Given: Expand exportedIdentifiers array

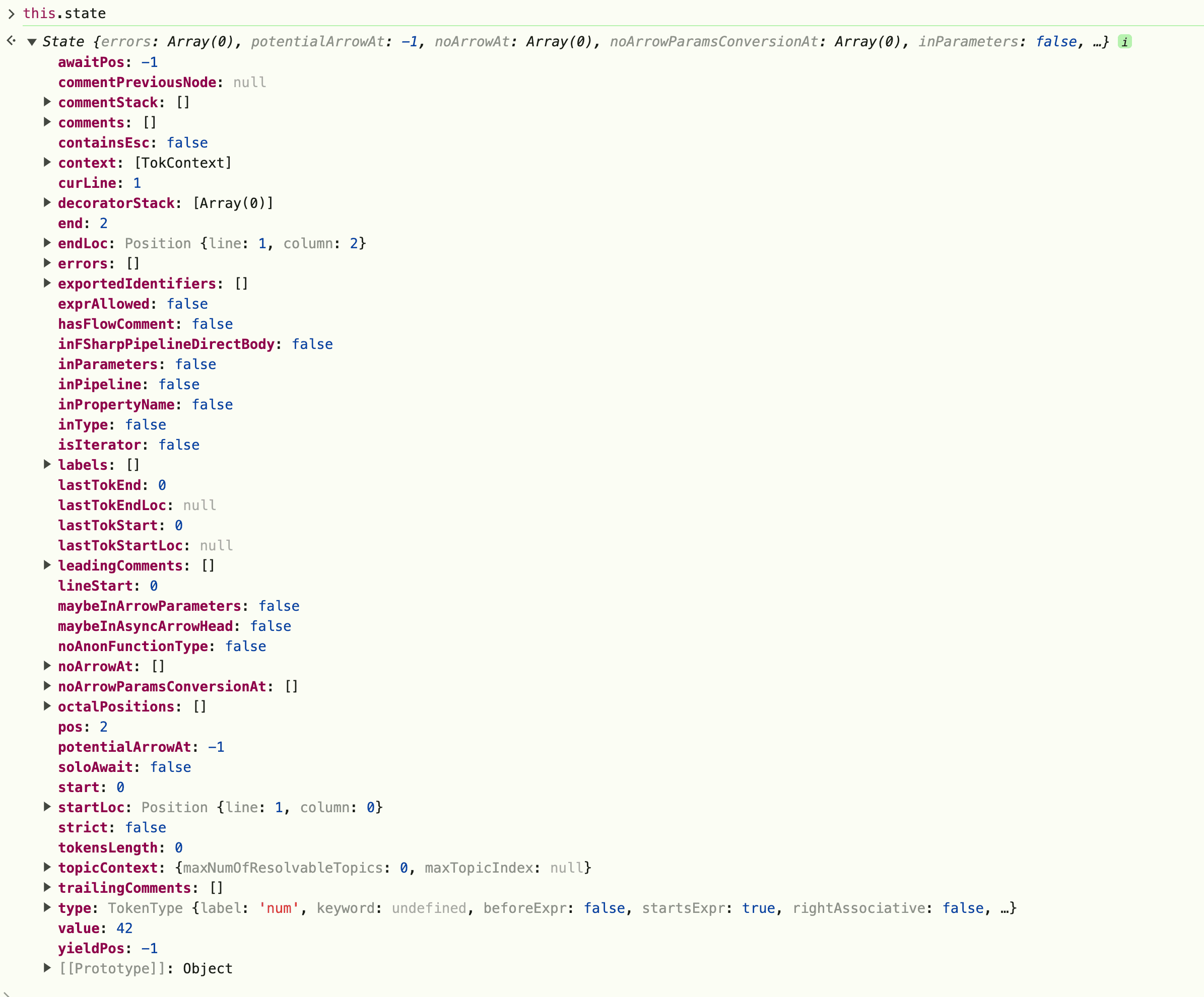Looking at the screenshot, I should tap(47, 283).
